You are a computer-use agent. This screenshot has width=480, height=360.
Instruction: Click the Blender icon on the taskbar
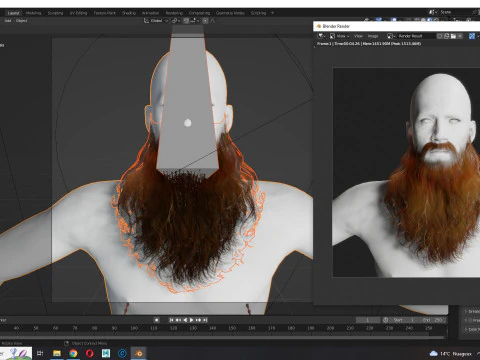tap(139, 353)
